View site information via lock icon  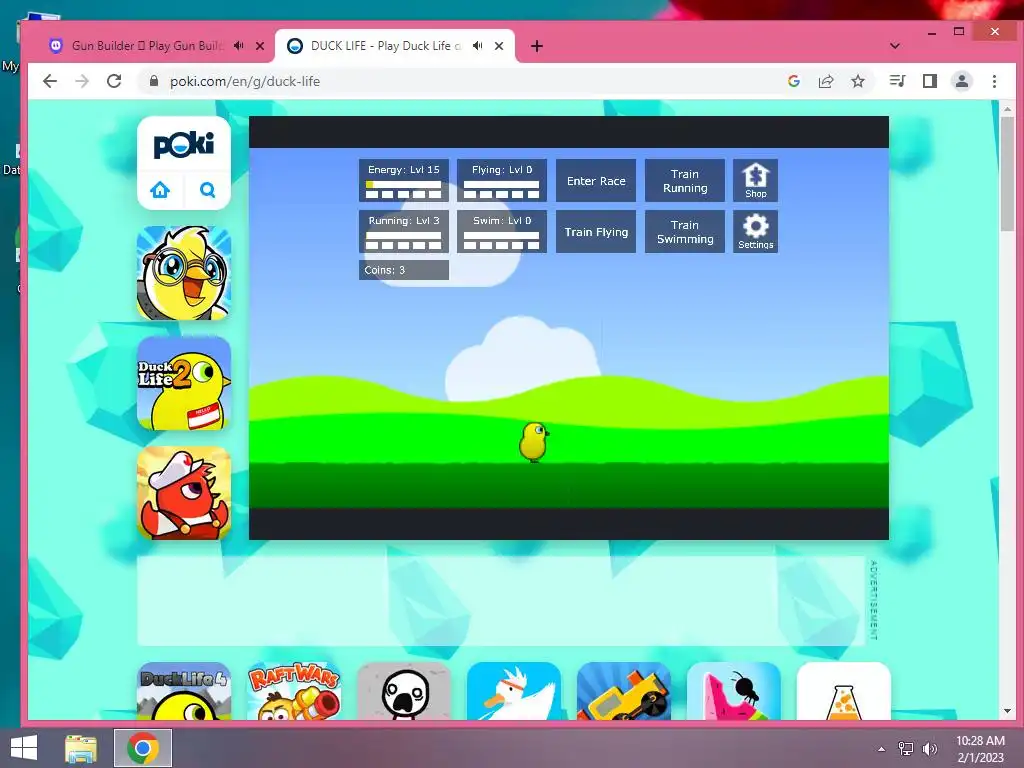point(154,81)
